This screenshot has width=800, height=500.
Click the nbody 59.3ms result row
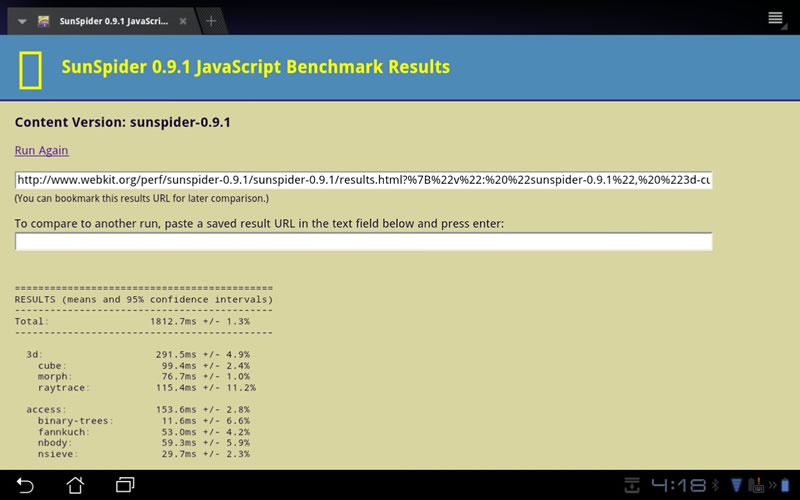tap(143, 443)
